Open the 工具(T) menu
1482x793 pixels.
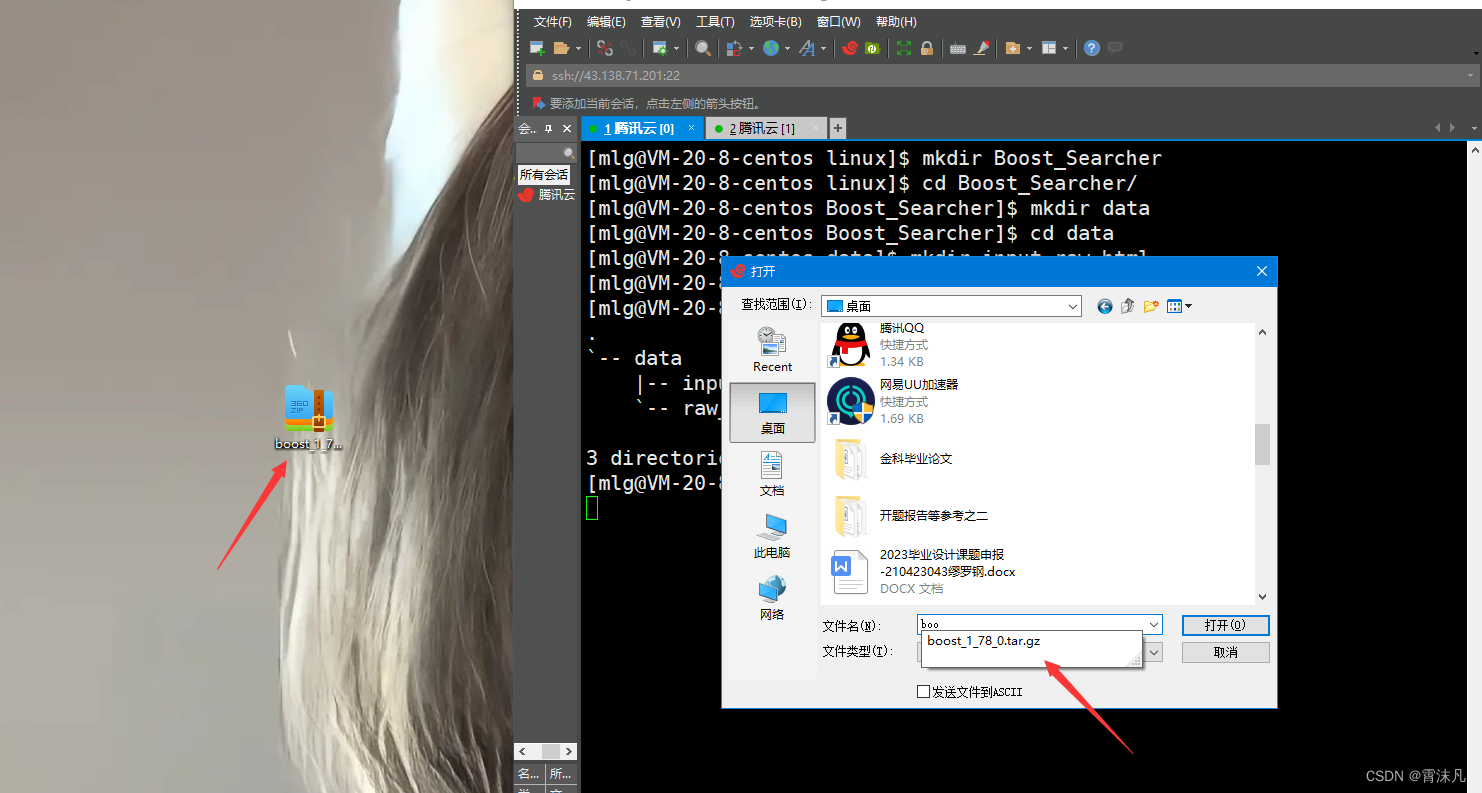[715, 22]
